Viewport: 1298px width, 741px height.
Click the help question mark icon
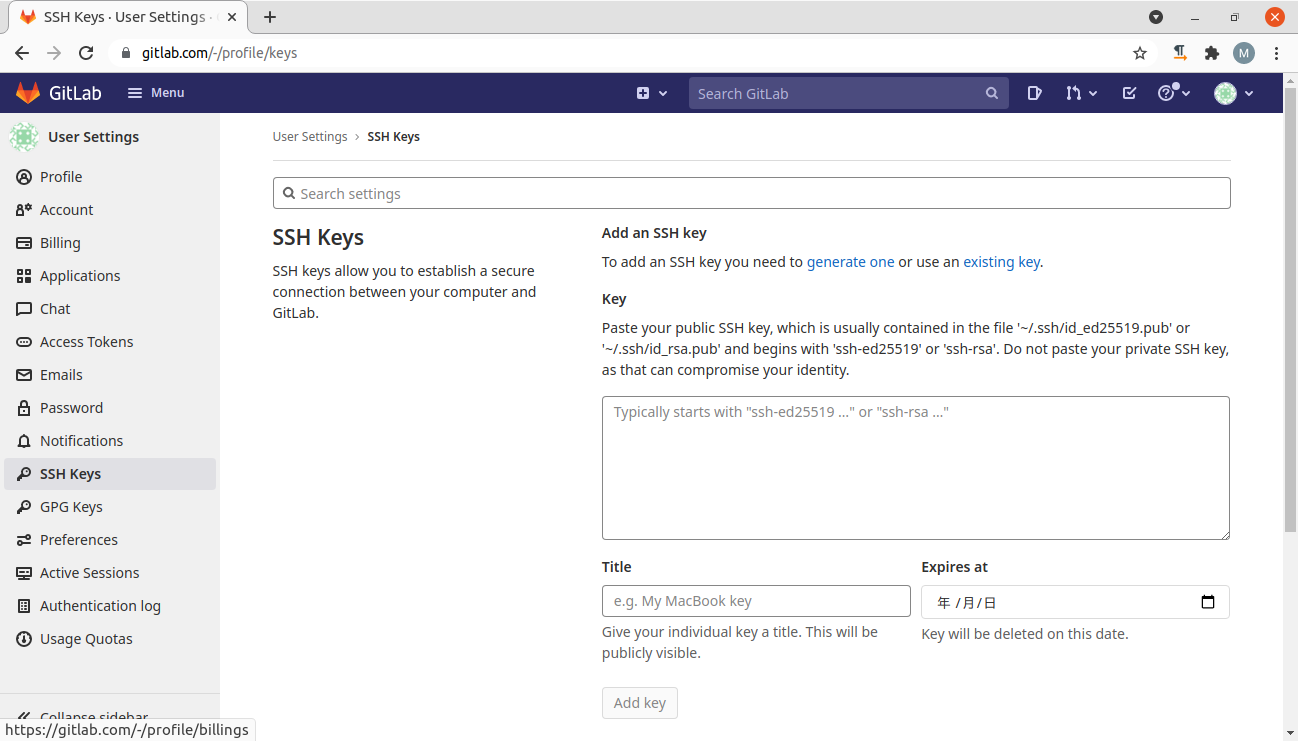click(x=1166, y=92)
